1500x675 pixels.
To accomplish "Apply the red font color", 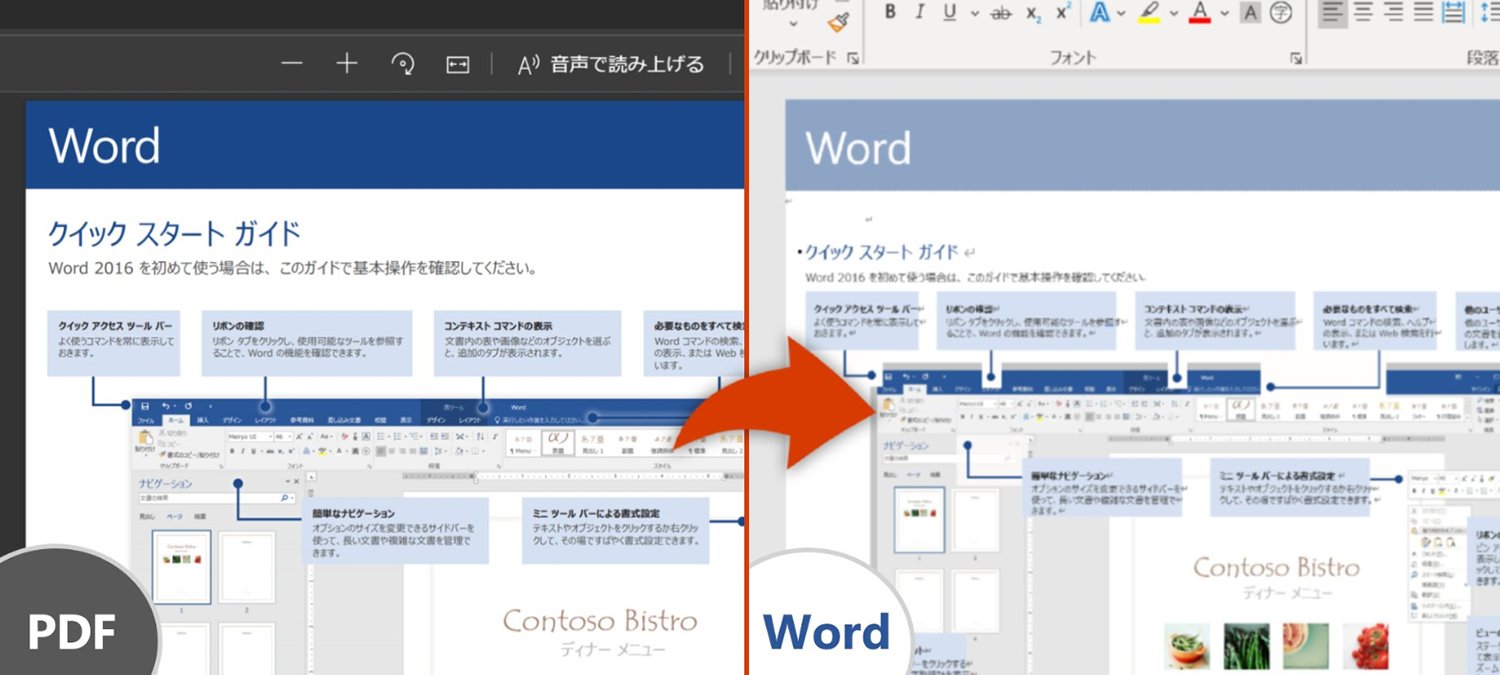I will (1200, 13).
